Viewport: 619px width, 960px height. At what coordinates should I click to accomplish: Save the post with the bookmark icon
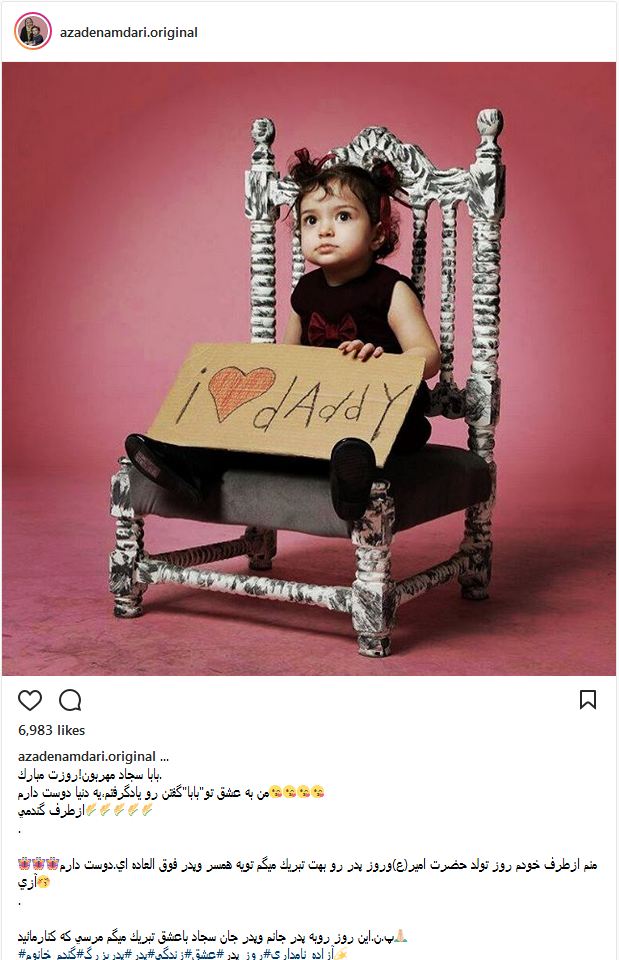pyautogui.click(x=588, y=699)
